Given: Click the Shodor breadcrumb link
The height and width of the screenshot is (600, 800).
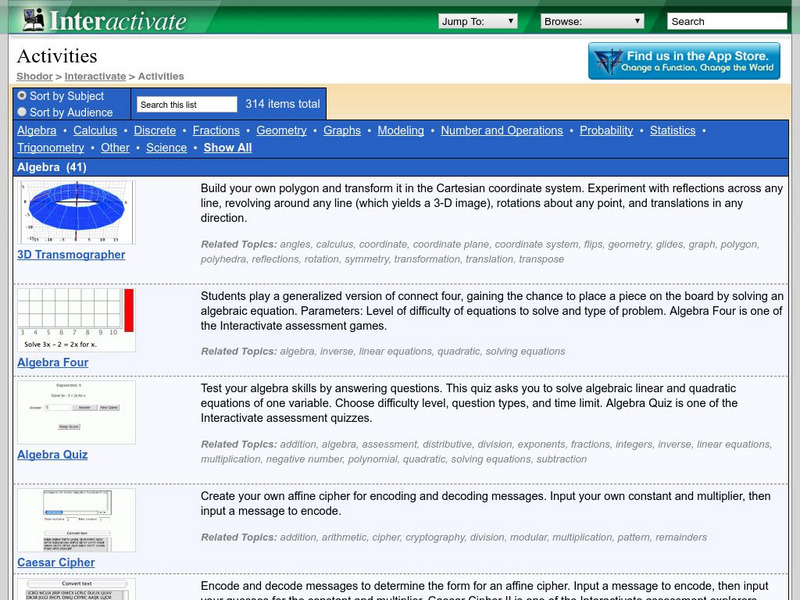Looking at the screenshot, I should pos(34,76).
